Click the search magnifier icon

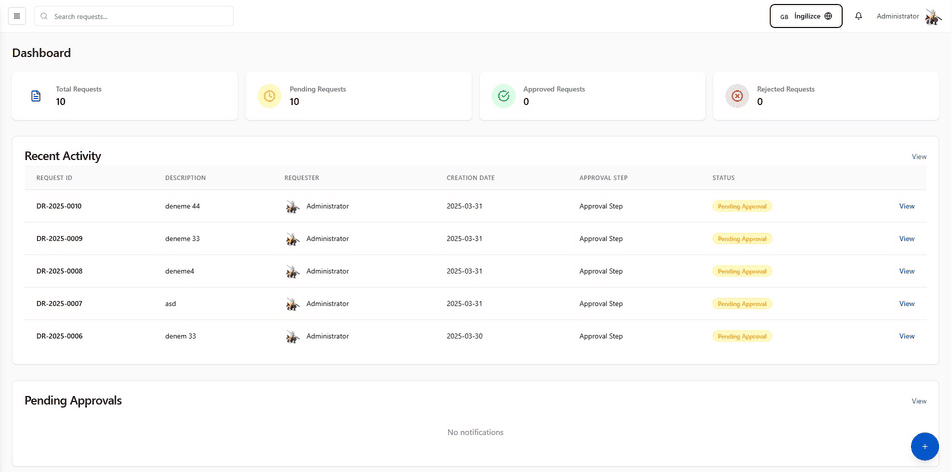pos(44,16)
